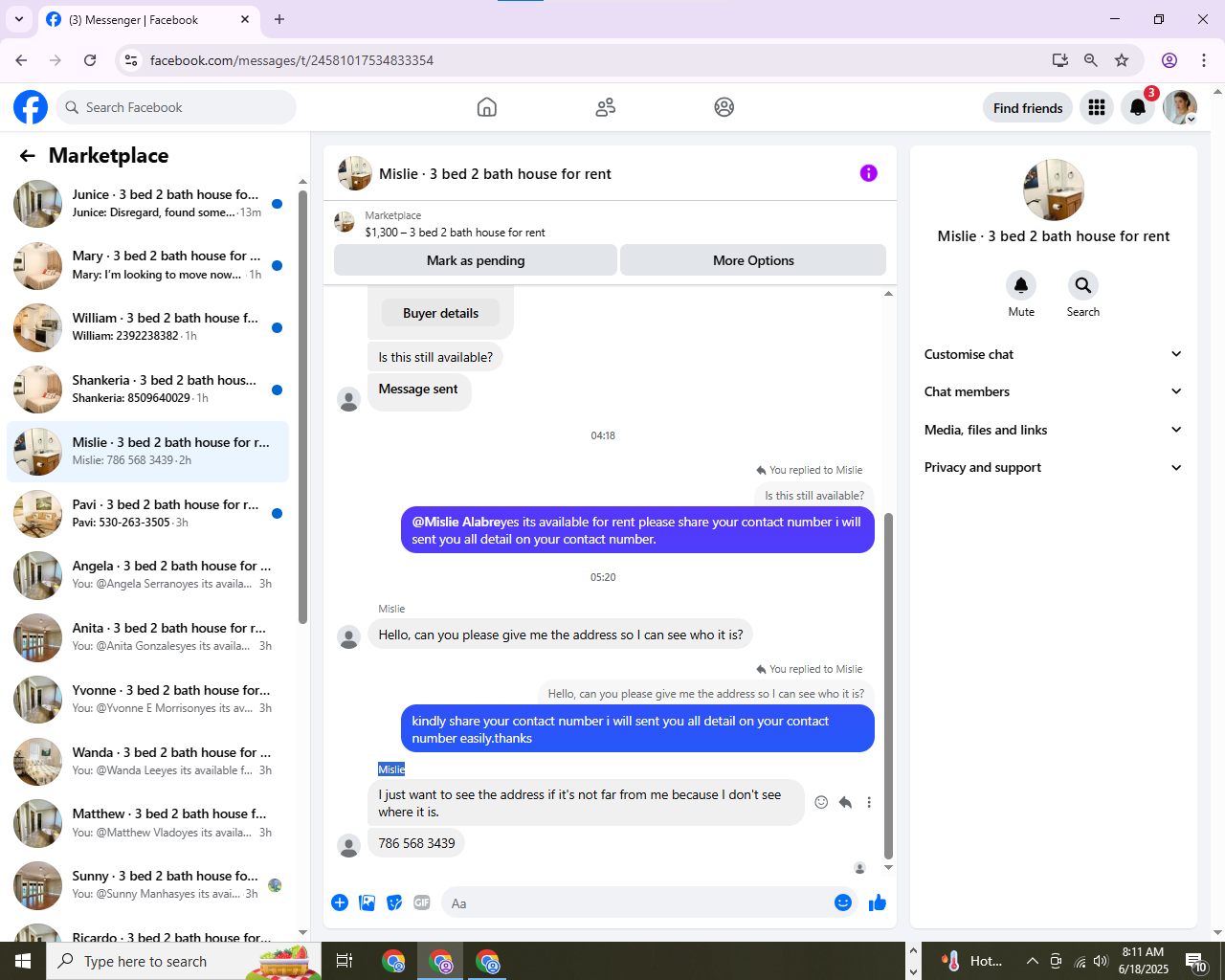Focus the Aa message input box
This screenshot has width=1225, height=980.
tap(635, 902)
